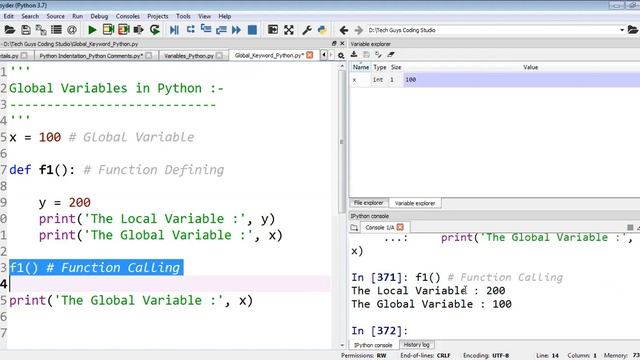Open the Consoles menu

[x=128, y=16]
